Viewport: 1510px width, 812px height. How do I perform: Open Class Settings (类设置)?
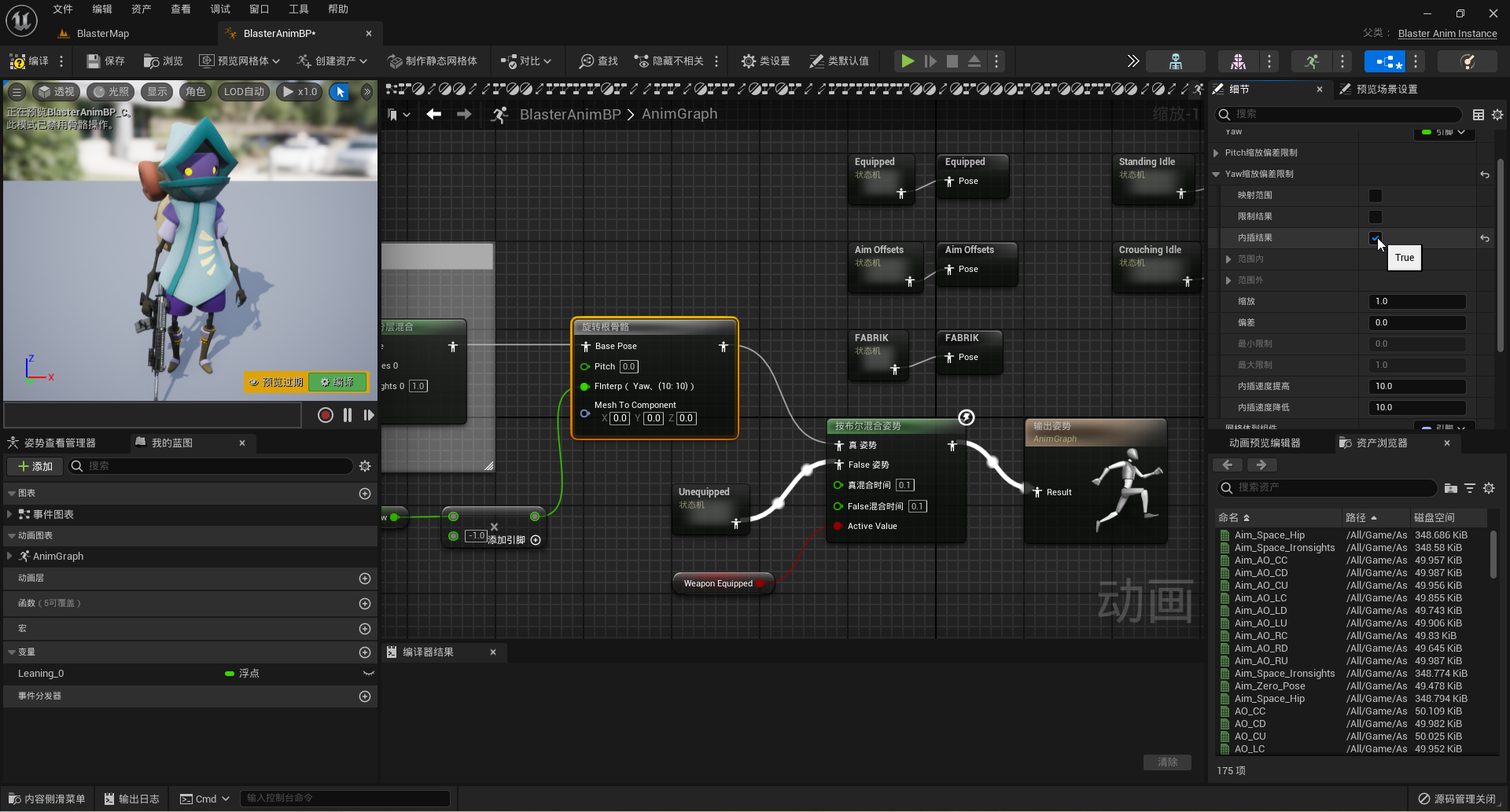click(765, 61)
